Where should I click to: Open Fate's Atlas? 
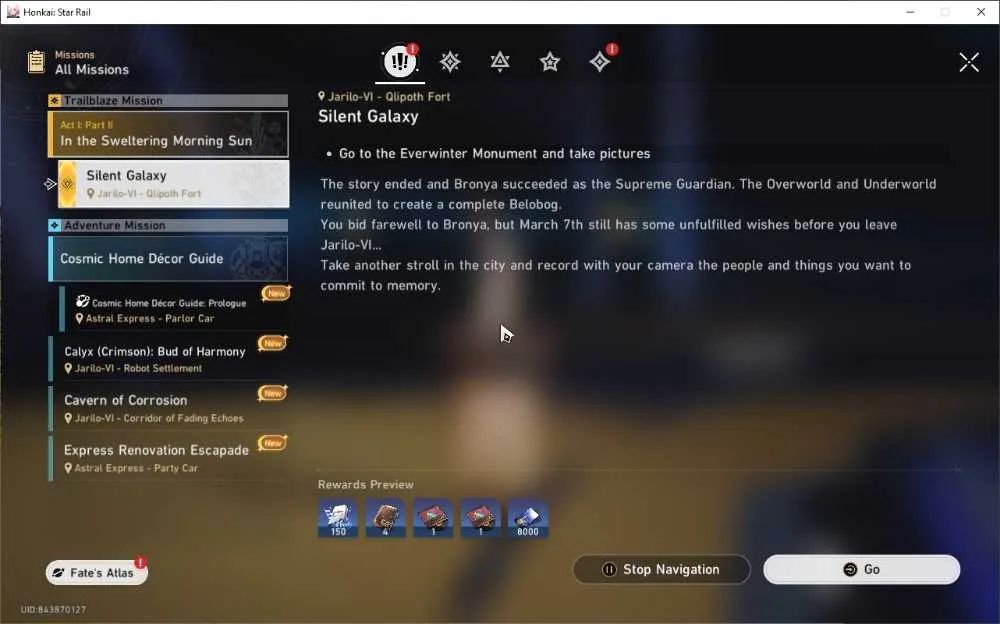(x=96, y=572)
